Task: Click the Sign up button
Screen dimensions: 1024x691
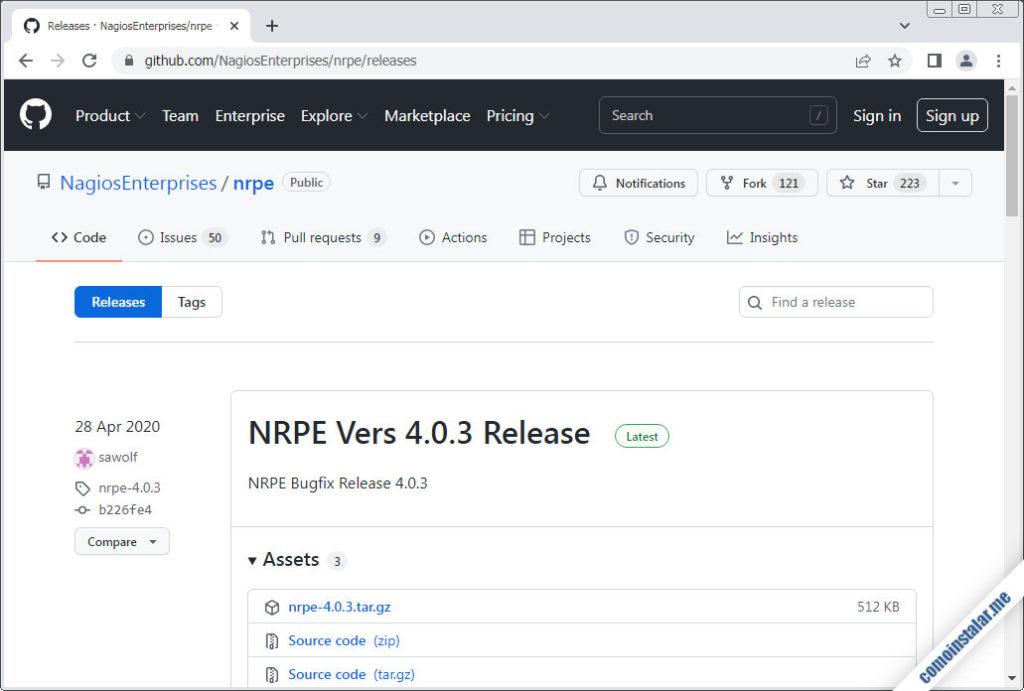Action: (x=952, y=115)
